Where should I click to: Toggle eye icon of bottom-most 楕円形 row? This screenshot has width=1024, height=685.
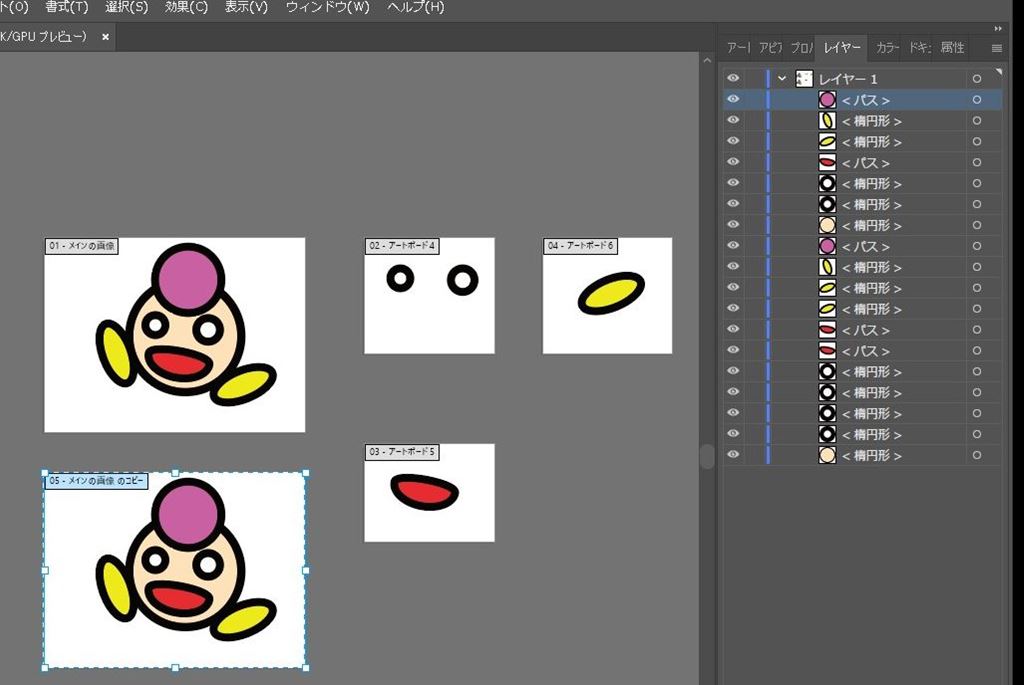tap(733, 455)
